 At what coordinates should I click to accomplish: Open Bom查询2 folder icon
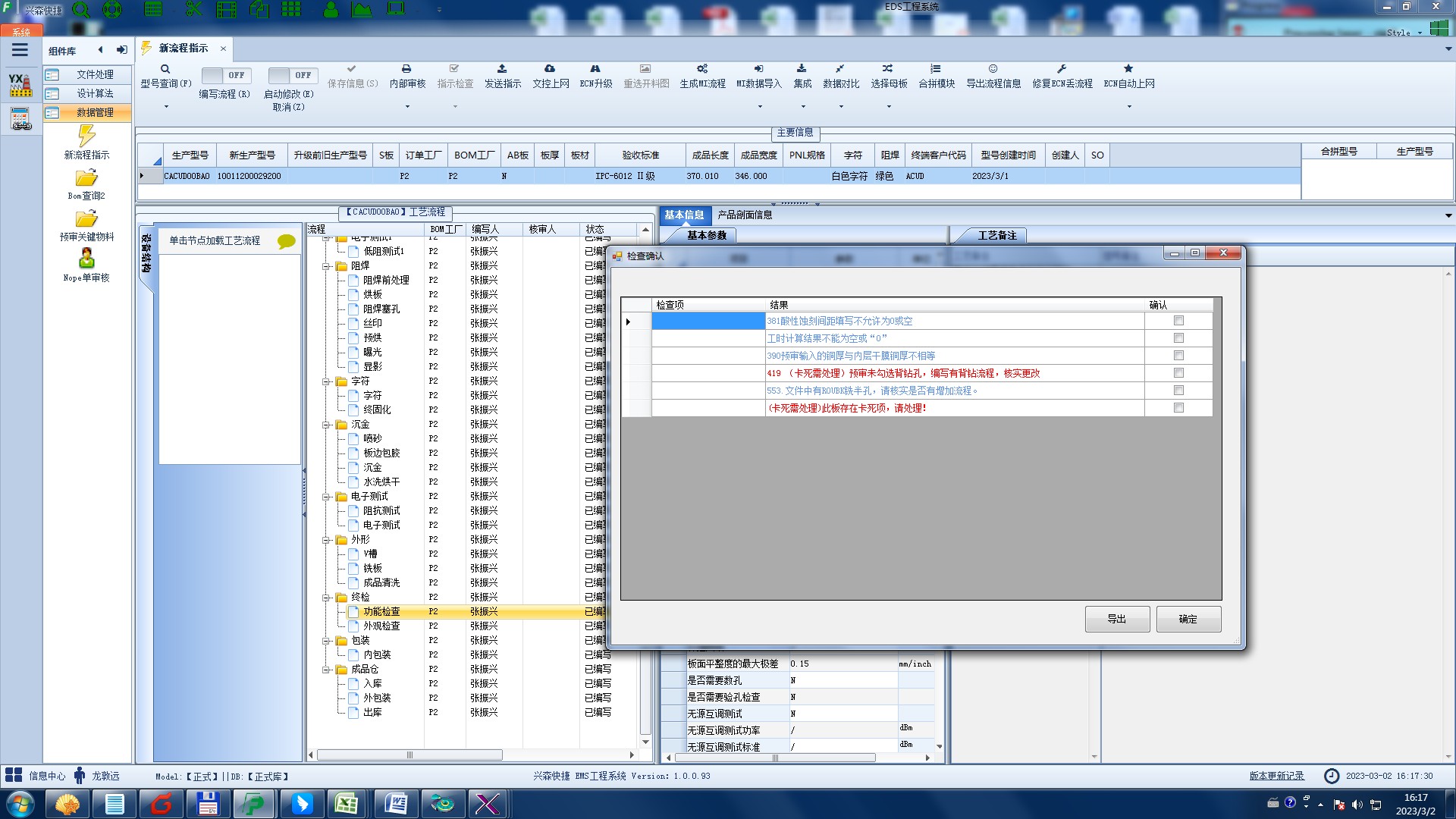(x=86, y=179)
